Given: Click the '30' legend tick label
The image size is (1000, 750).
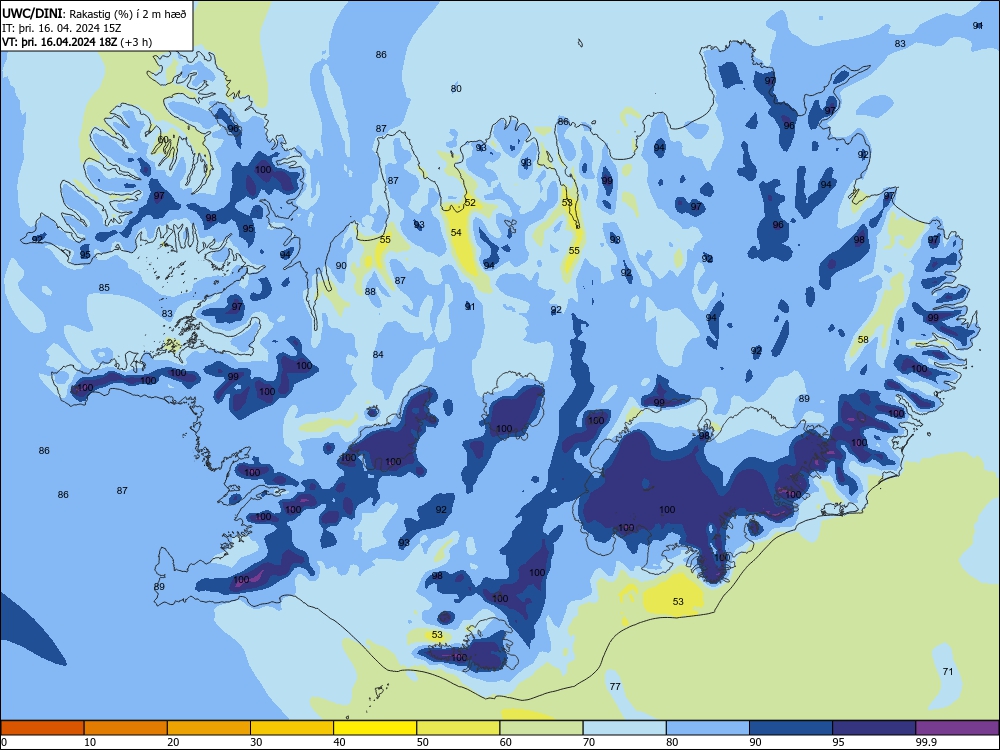Looking at the screenshot, I should click(x=256, y=742).
